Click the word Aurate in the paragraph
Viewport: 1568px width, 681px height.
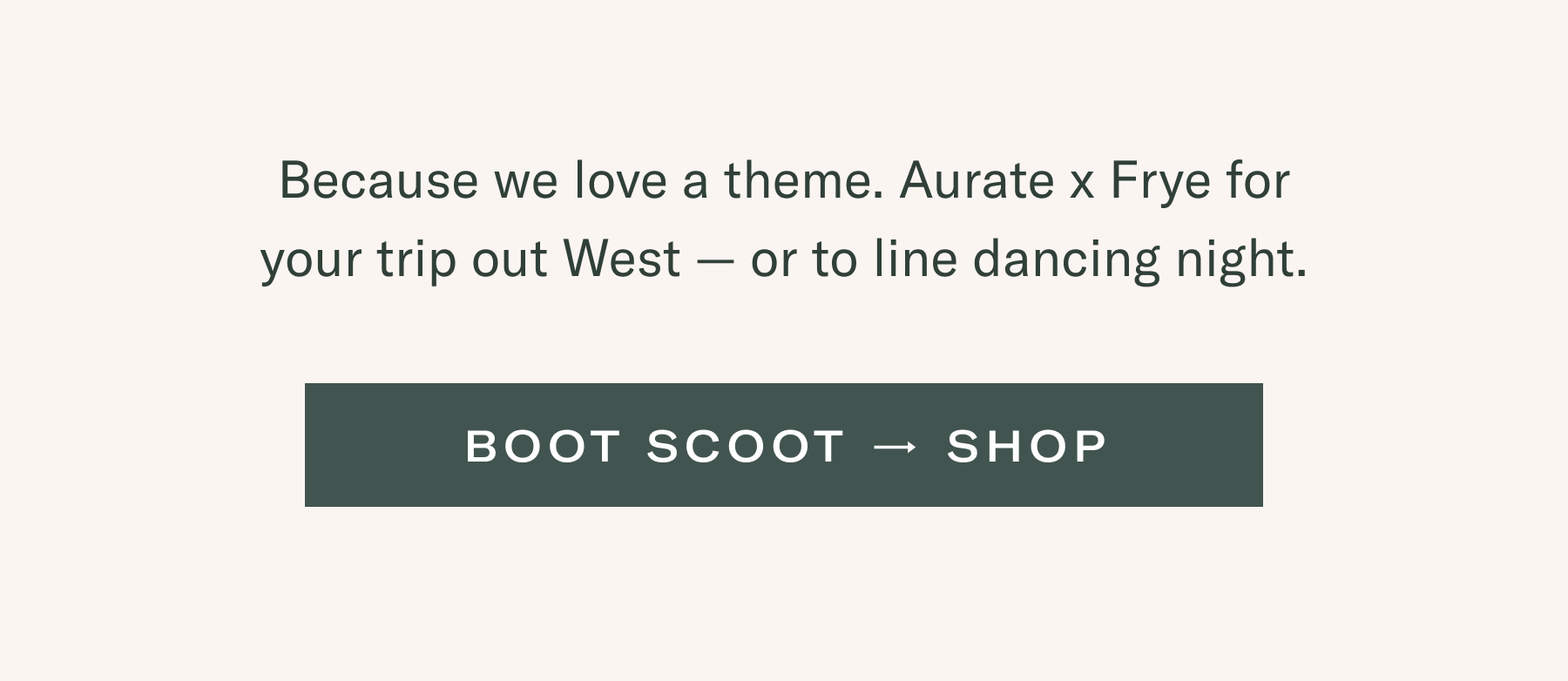coord(977,180)
